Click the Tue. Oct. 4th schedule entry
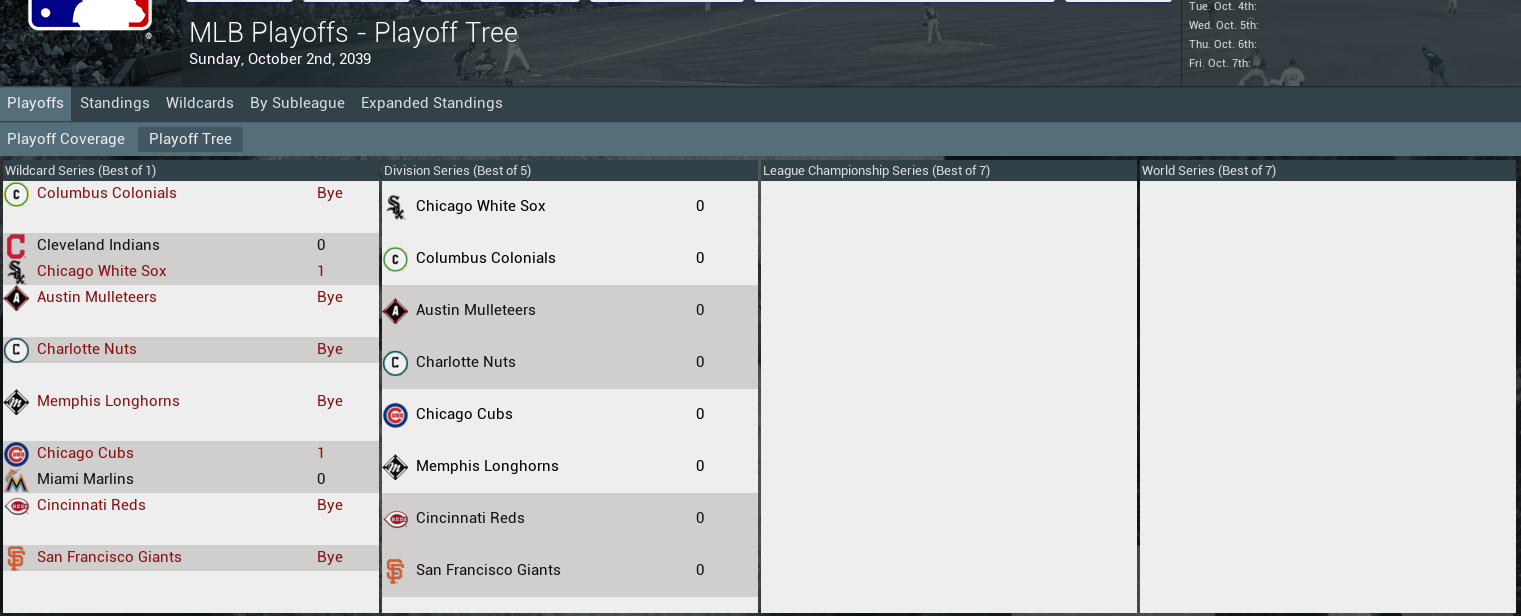This screenshot has width=1521, height=616. pos(1223,6)
